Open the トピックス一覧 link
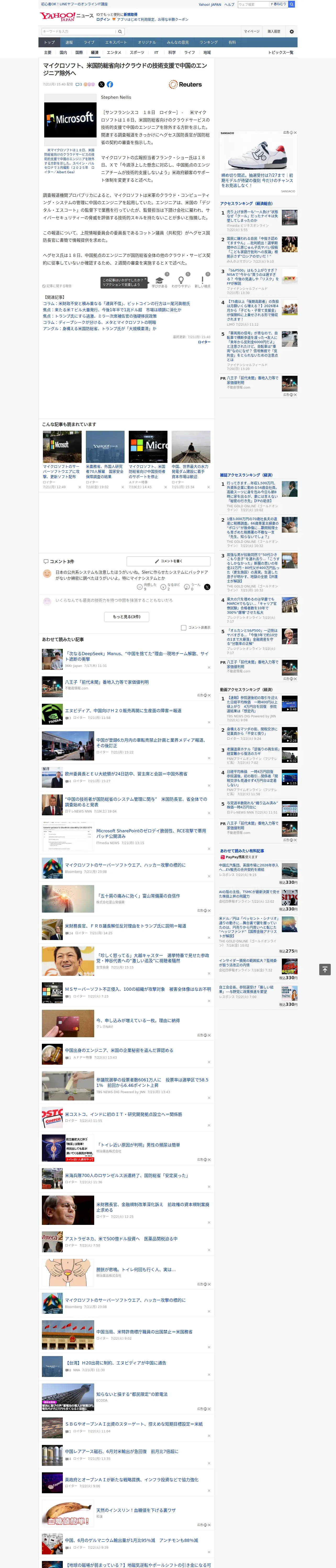 point(281,52)
